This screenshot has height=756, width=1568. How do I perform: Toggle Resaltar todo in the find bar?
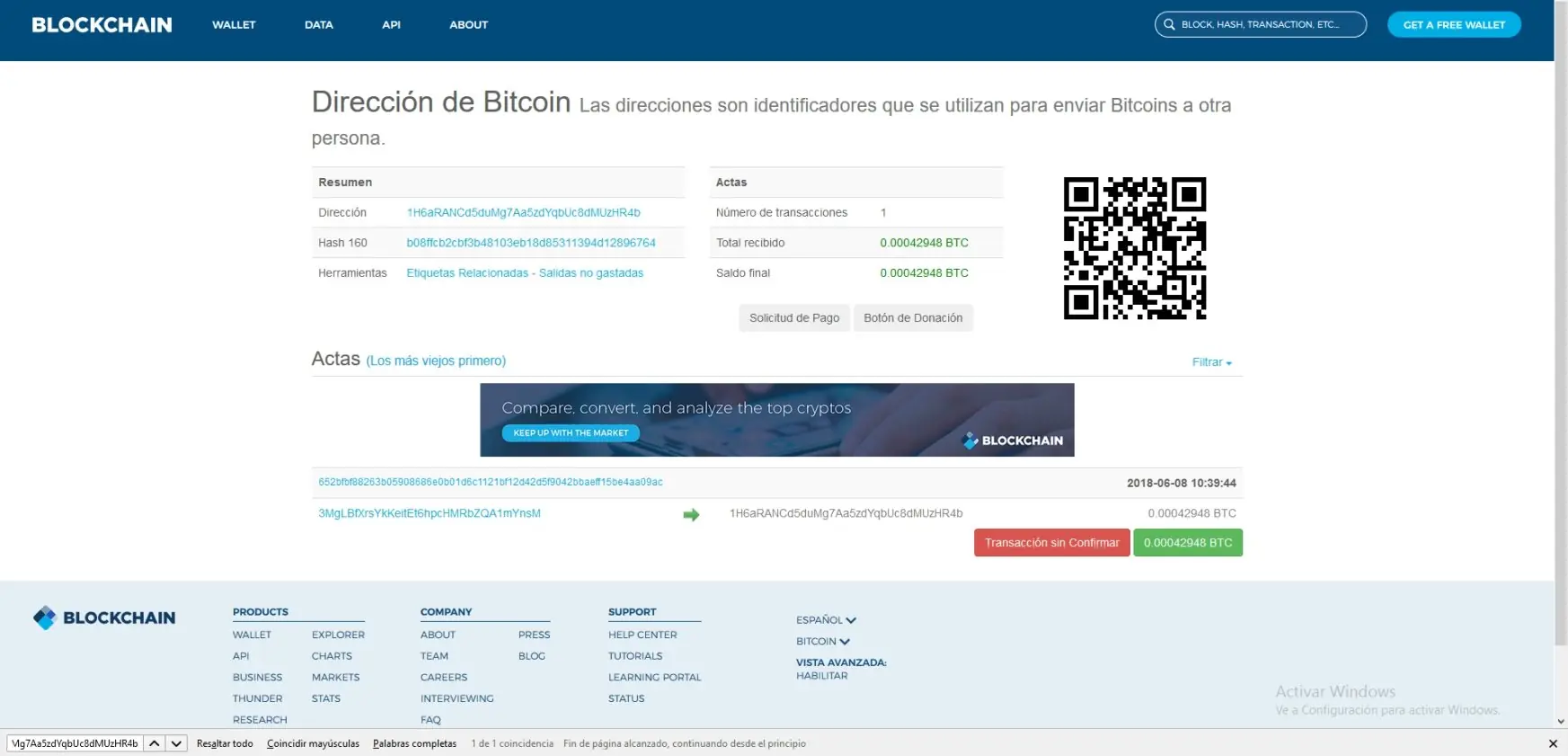pyautogui.click(x=225, y=743)
